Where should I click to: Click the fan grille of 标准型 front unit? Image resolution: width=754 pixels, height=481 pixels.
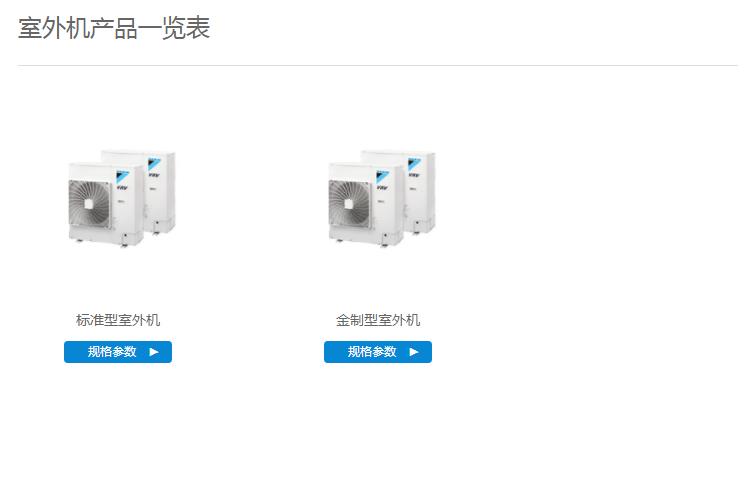click(89, 203)
